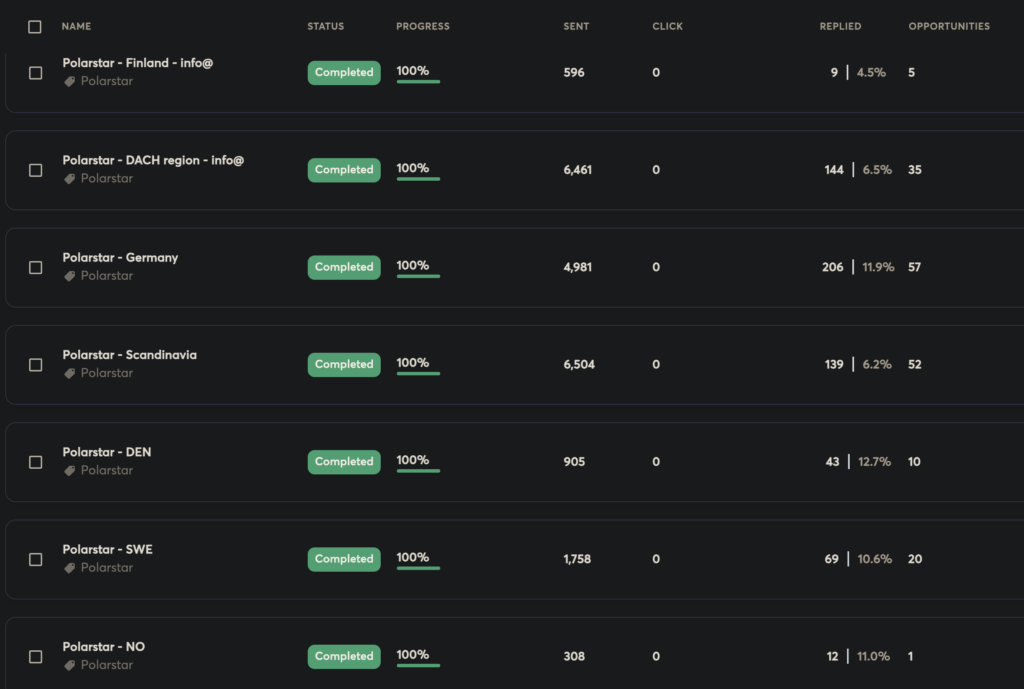This screenshot has width=1024, height=689.
Task: Open the Polarstar - DEN campaign
Action: click(x=107, y=452)
